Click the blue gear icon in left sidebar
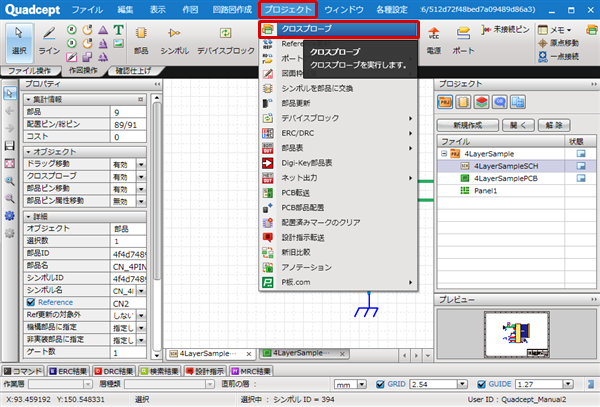 tap(10, 216)
